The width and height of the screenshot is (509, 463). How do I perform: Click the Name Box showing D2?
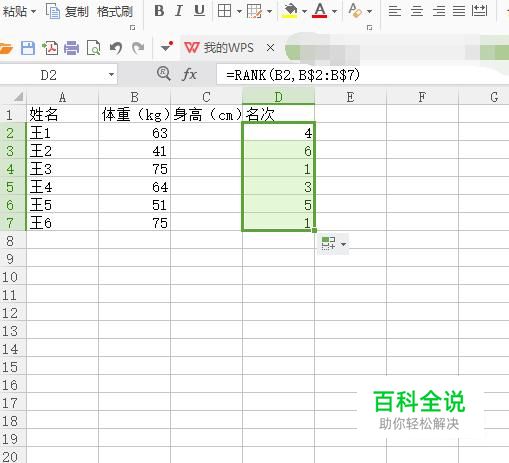49,75
